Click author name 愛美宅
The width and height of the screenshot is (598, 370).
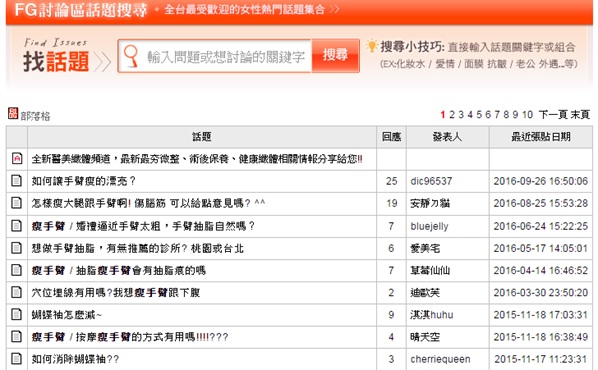[x=425, y=248]
